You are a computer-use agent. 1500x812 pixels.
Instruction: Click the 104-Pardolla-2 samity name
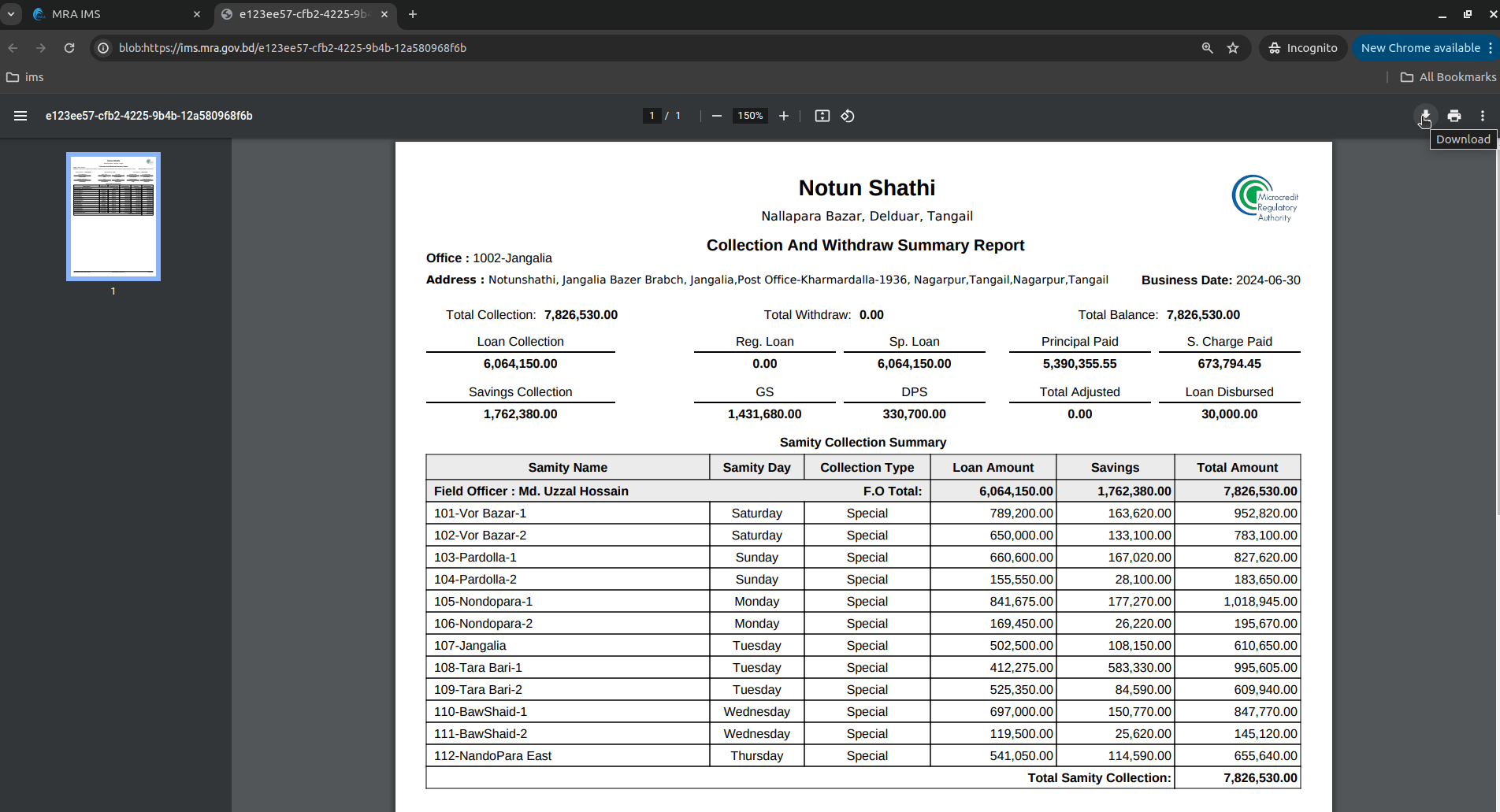pyautogui.click(x=475, y=579)
